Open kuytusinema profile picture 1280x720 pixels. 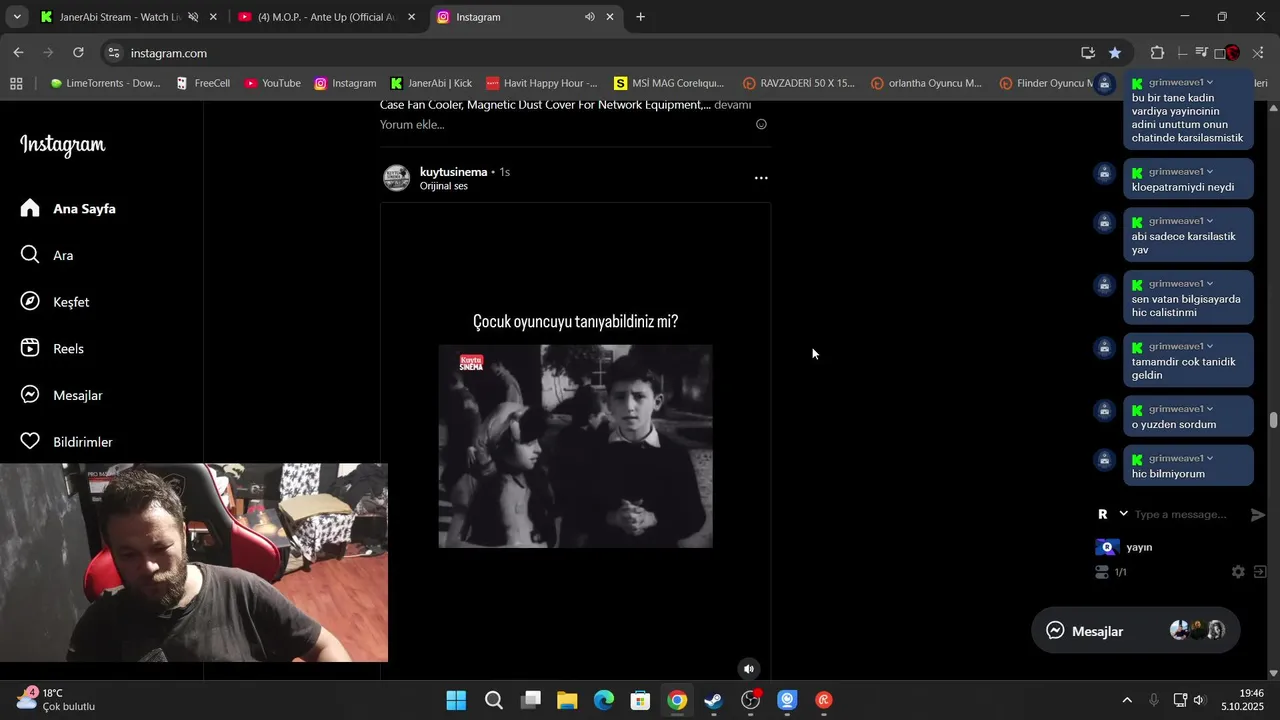(x=396, y=178)
